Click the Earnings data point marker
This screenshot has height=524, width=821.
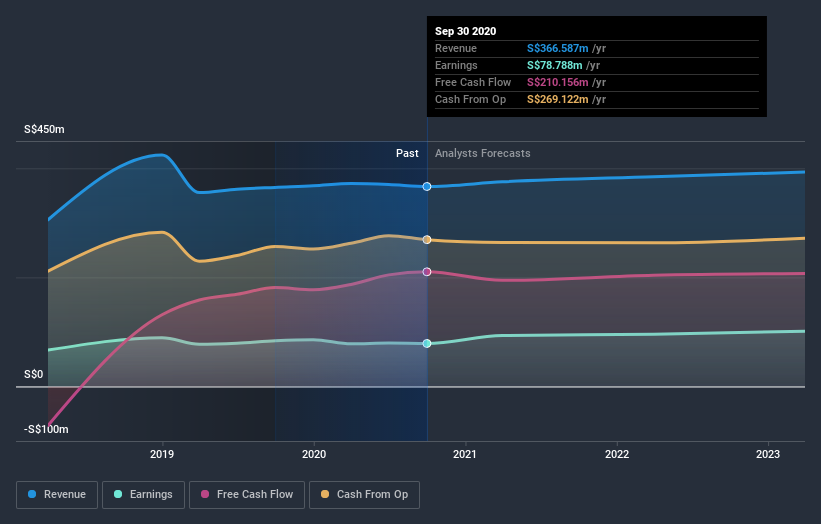(427, 343)
